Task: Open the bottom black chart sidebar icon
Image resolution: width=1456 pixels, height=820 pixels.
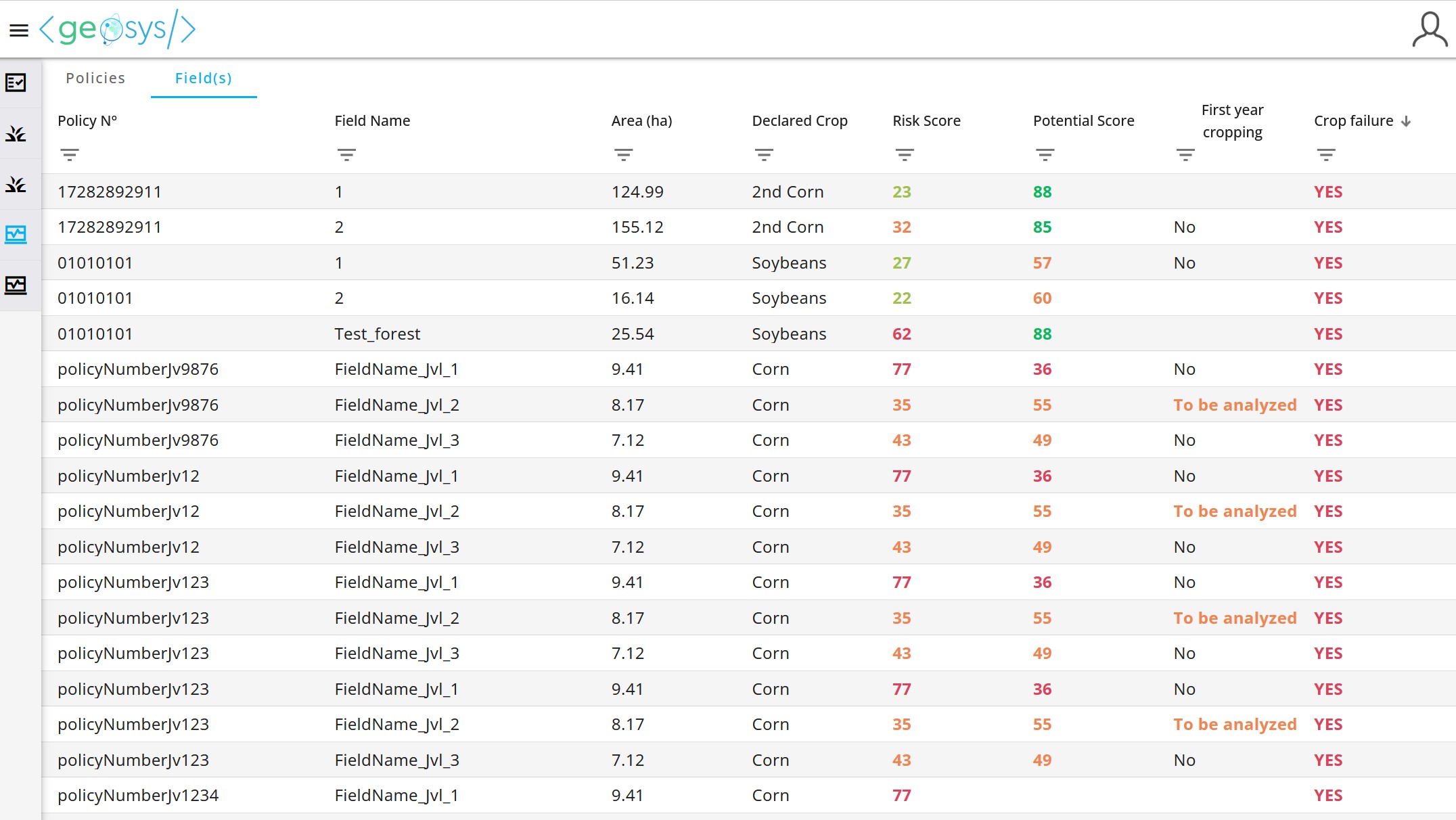Action: [16, 285]
